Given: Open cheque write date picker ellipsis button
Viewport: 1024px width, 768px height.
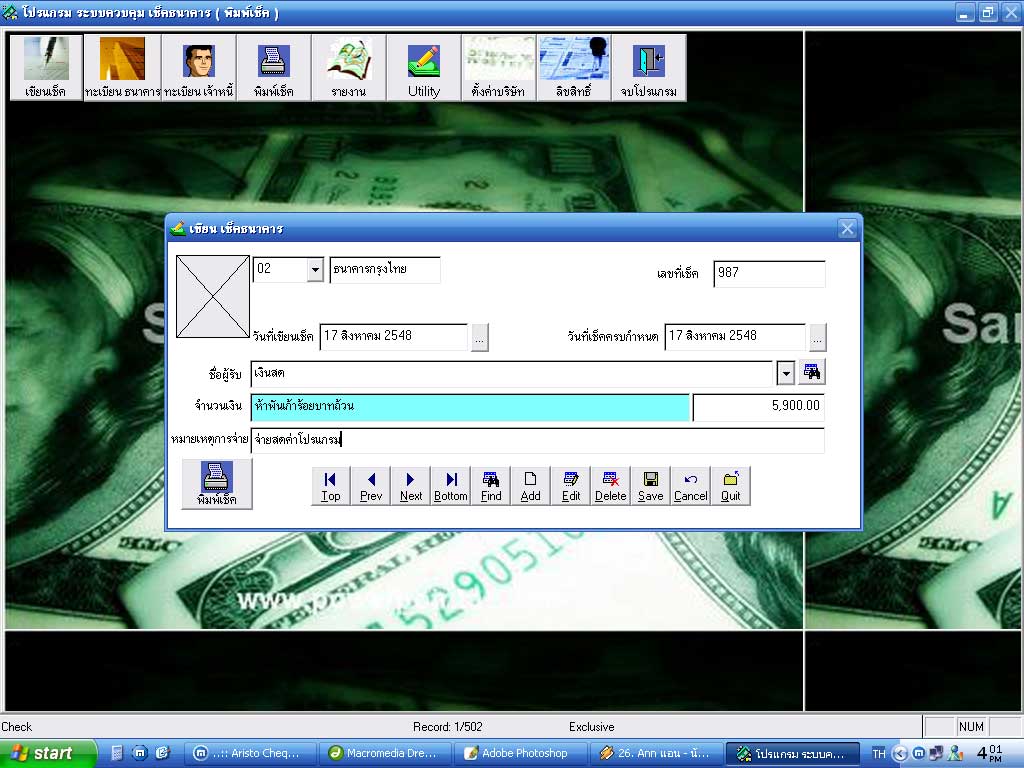Looking at the screenshot, I should tap(480, 338).
